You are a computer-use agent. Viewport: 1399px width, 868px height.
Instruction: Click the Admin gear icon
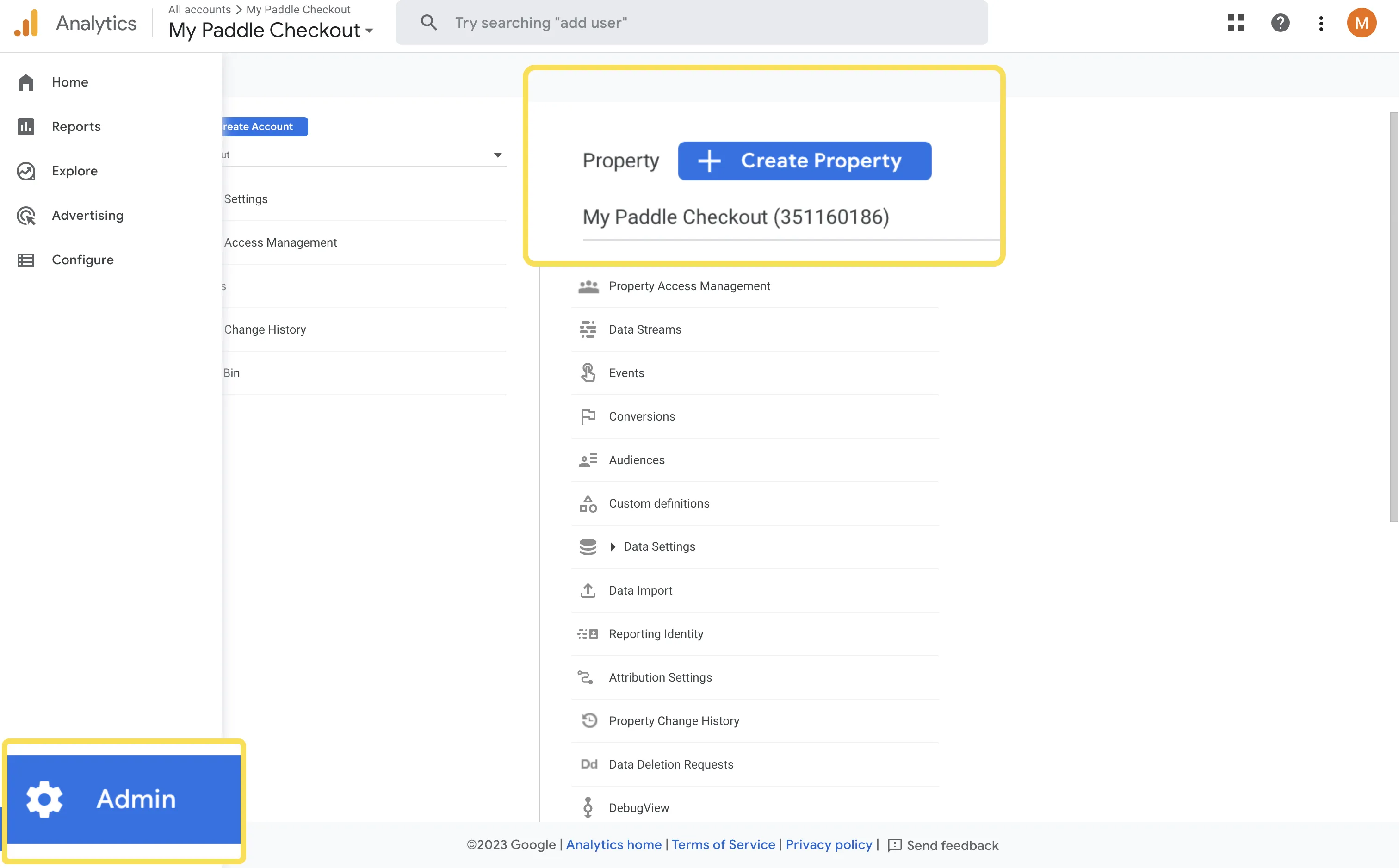[x=45, y=799]
